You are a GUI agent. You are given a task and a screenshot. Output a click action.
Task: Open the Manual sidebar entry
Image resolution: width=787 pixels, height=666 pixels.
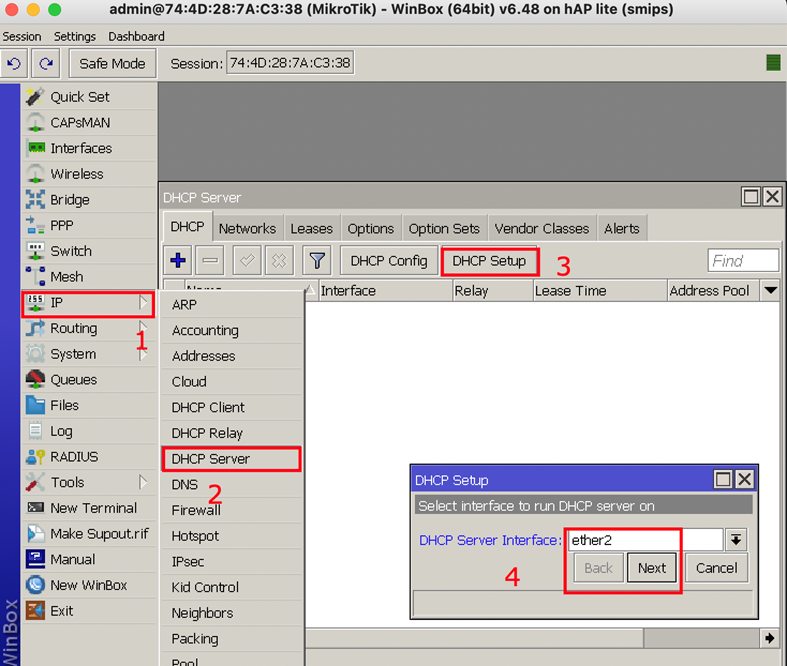[89, 559]
